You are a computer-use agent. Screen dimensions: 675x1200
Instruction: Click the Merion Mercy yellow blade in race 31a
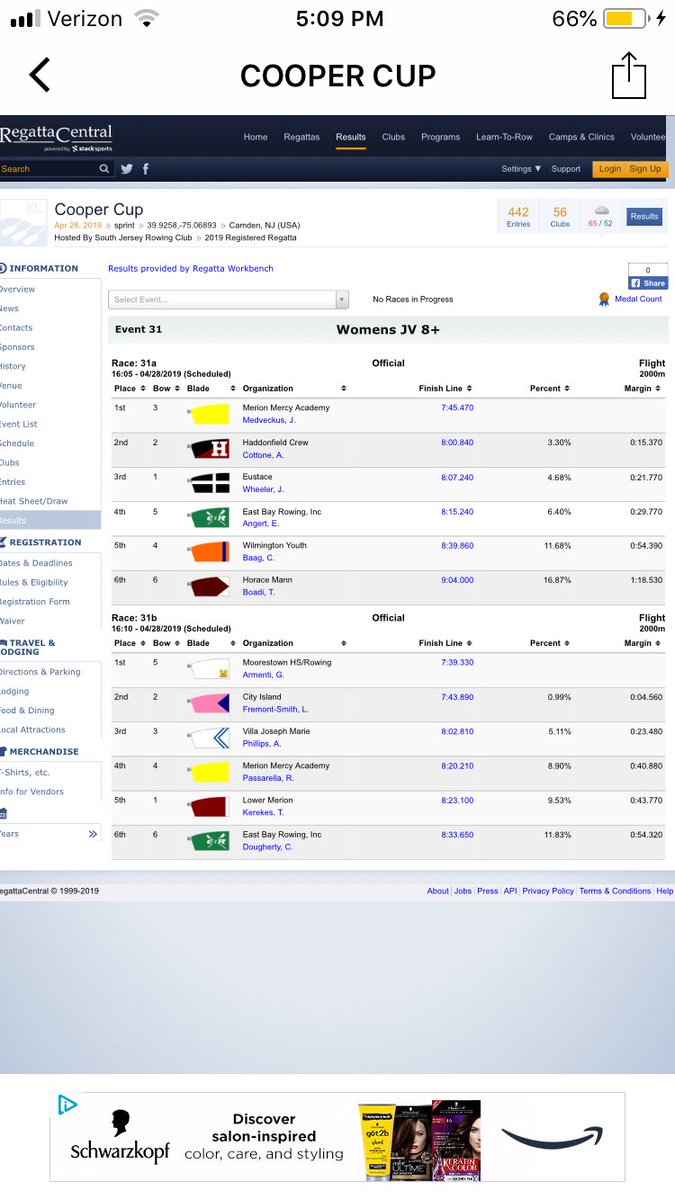click(x=208, y=414)
